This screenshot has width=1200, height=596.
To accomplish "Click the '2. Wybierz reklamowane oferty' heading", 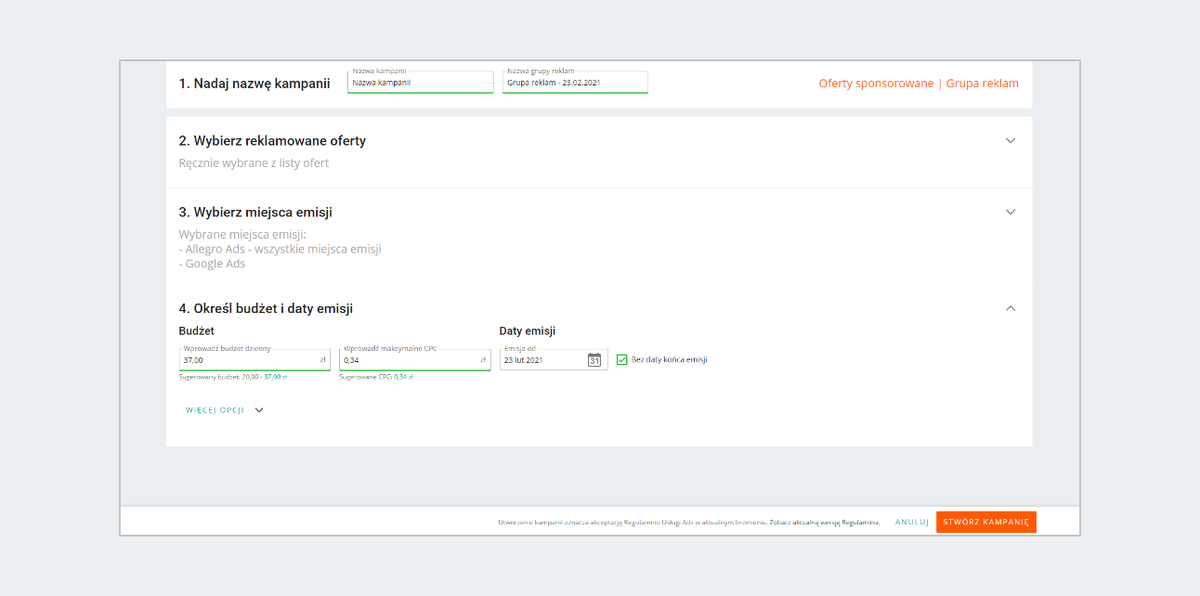I will (x=272, y=141).
